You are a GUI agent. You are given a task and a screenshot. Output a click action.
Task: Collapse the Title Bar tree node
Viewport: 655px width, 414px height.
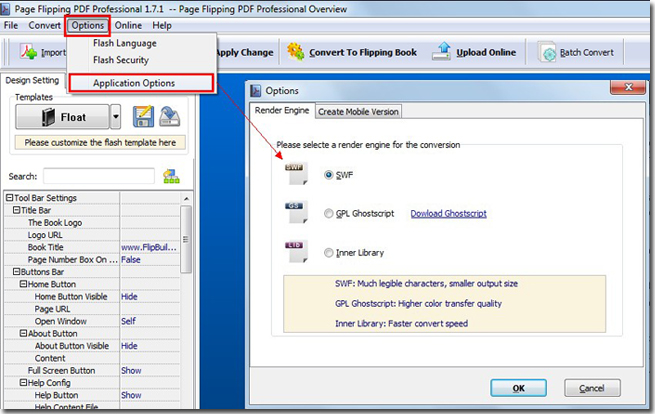pyautogui.click(x=16, y=210)
